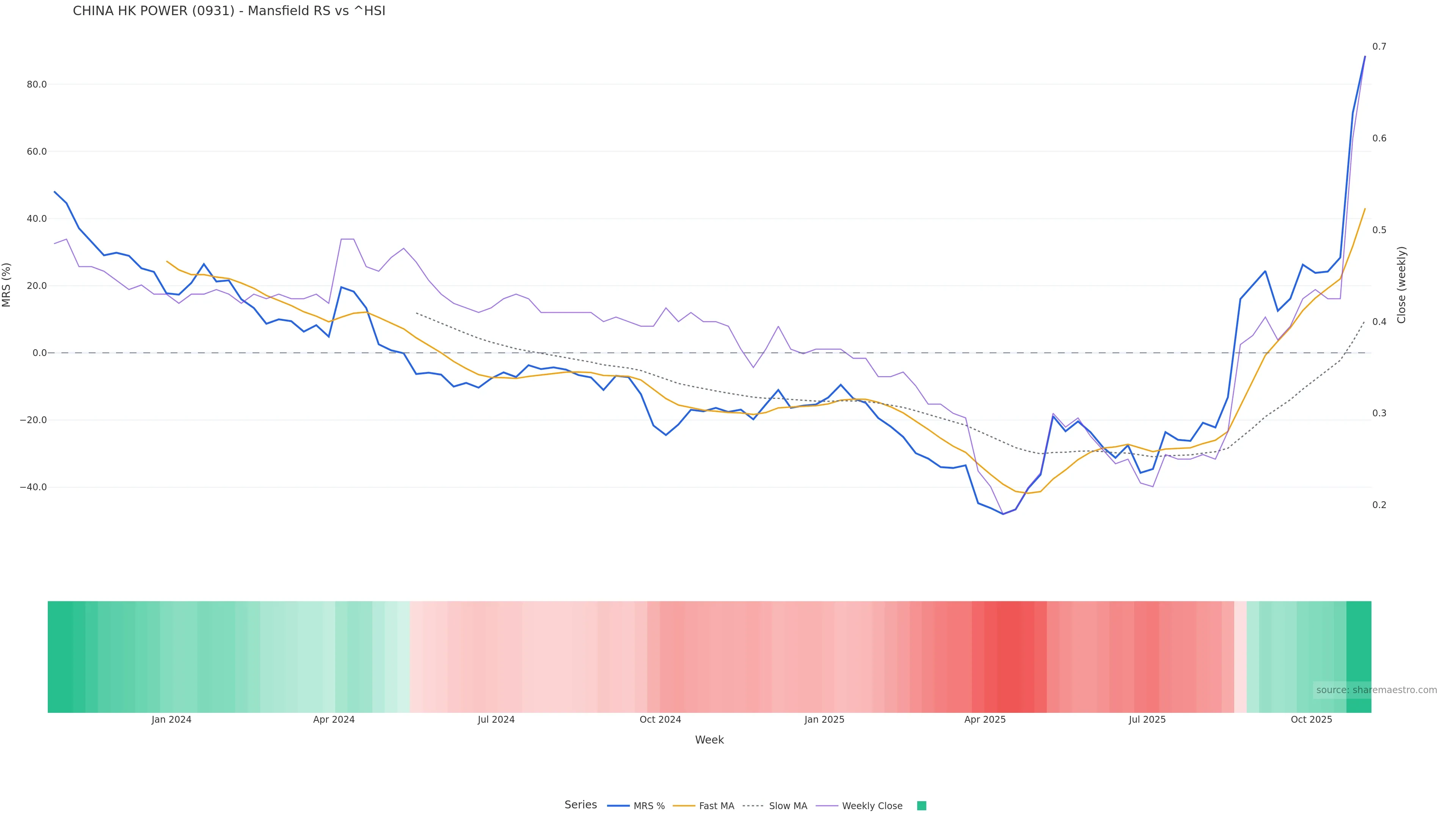
Task: Pick the Oct 2025 date label
Action: (1311, 720)
